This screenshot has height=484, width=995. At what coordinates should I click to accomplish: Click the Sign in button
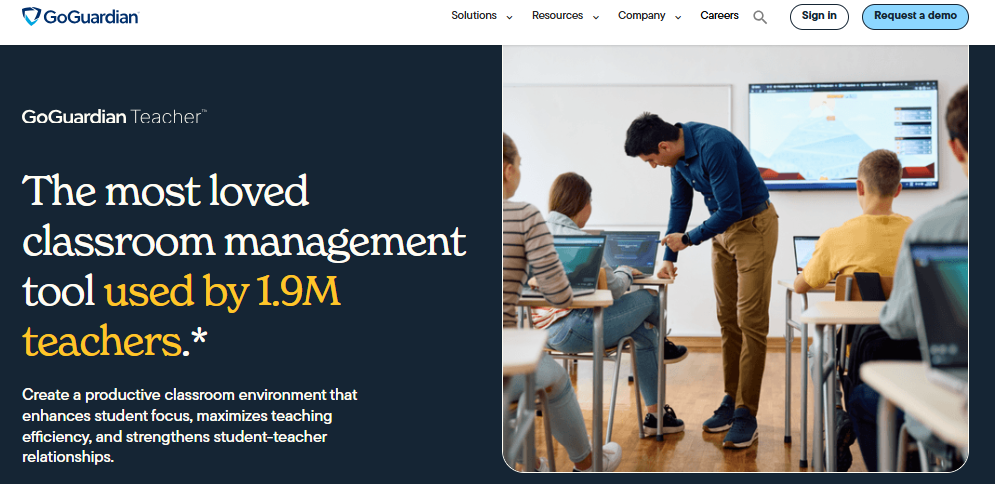click(819, 16)
